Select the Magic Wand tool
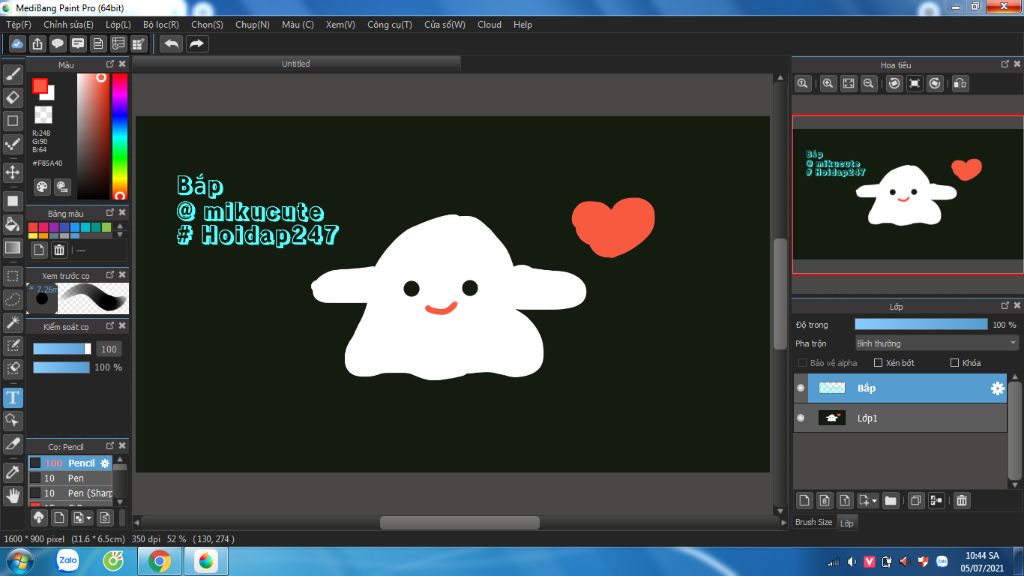Screen dimensions: 1024x576 [12, 323]
